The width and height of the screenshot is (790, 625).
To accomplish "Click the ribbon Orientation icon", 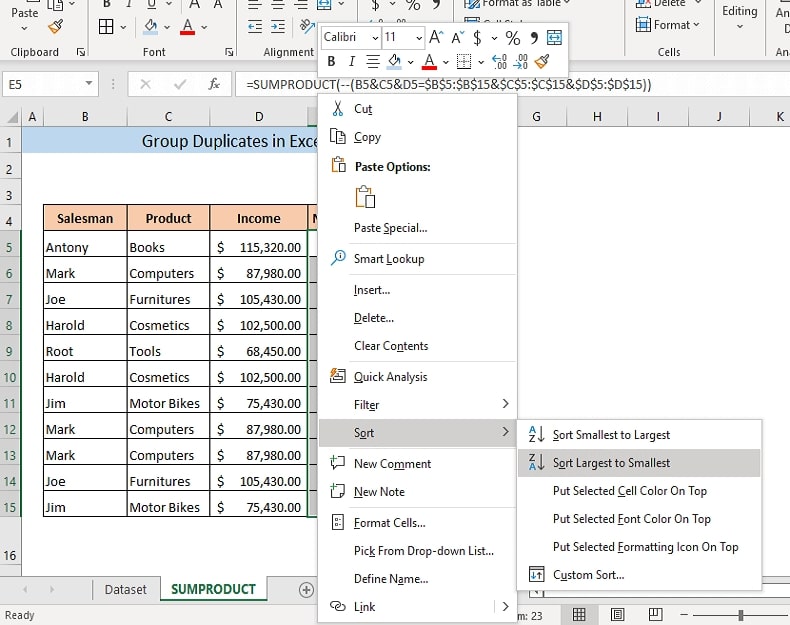I will pos(306,26).
